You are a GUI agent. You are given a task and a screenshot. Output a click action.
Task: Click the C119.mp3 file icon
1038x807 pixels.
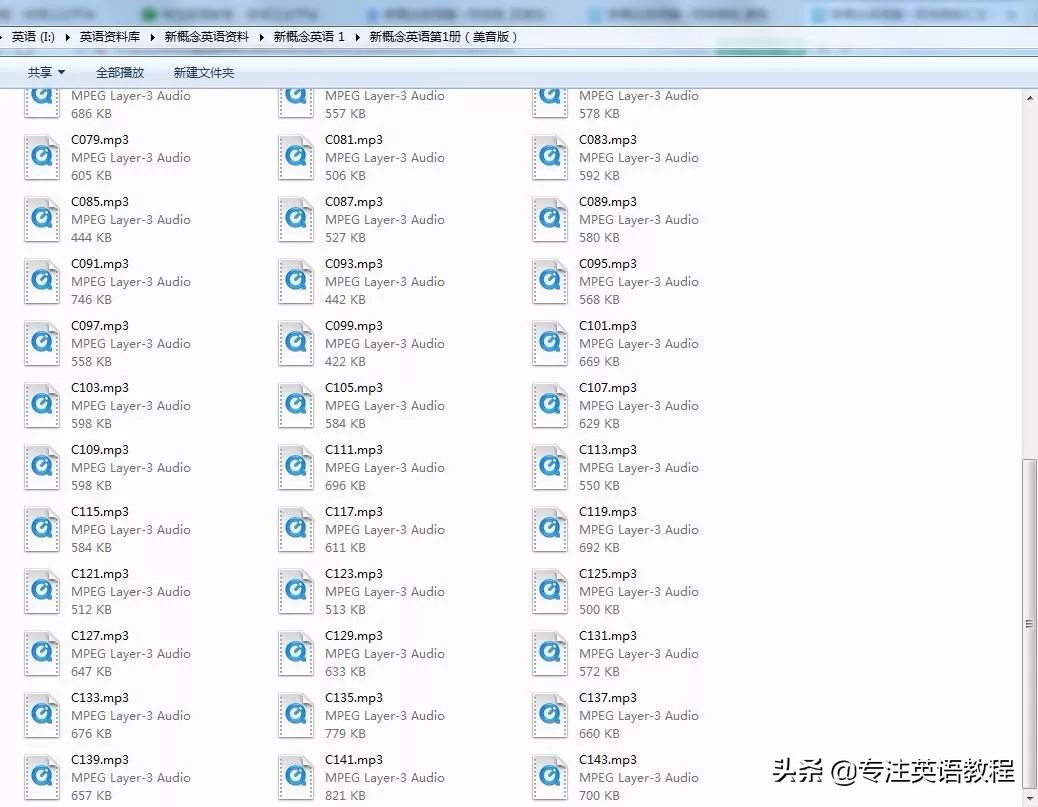[549, 530]
